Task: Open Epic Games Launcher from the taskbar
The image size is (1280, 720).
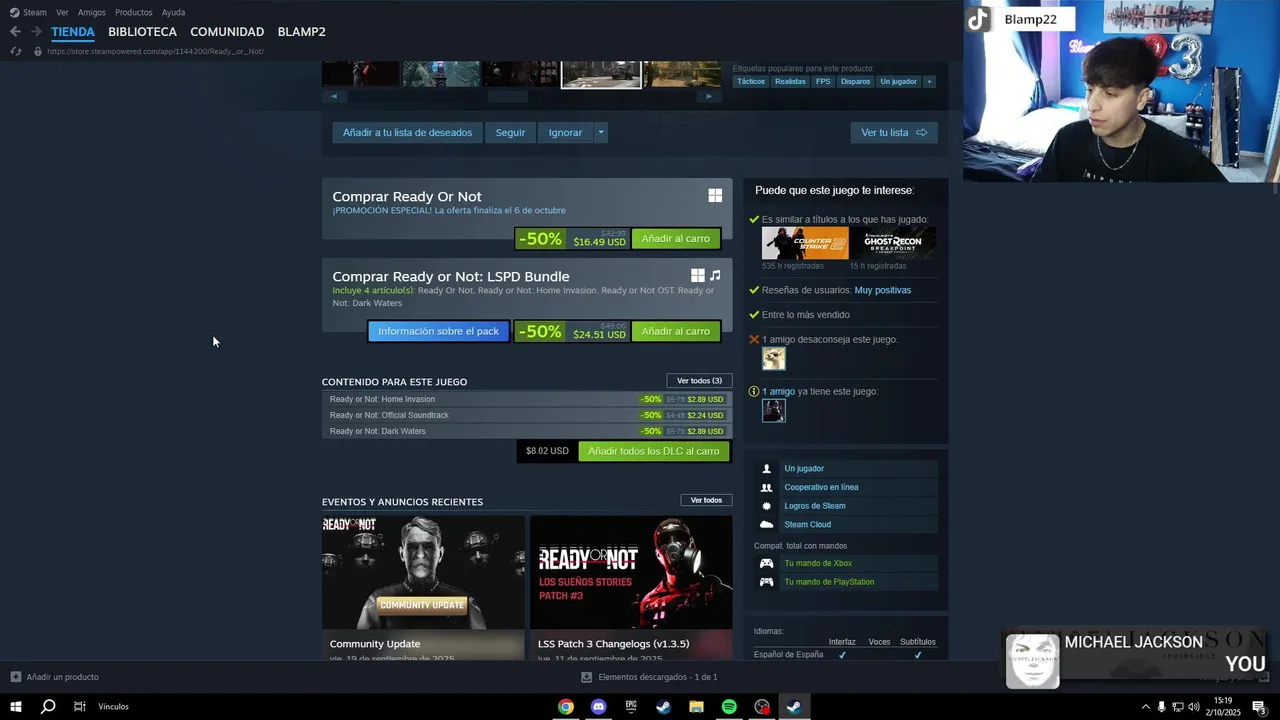Action: [x=631, y=707]
